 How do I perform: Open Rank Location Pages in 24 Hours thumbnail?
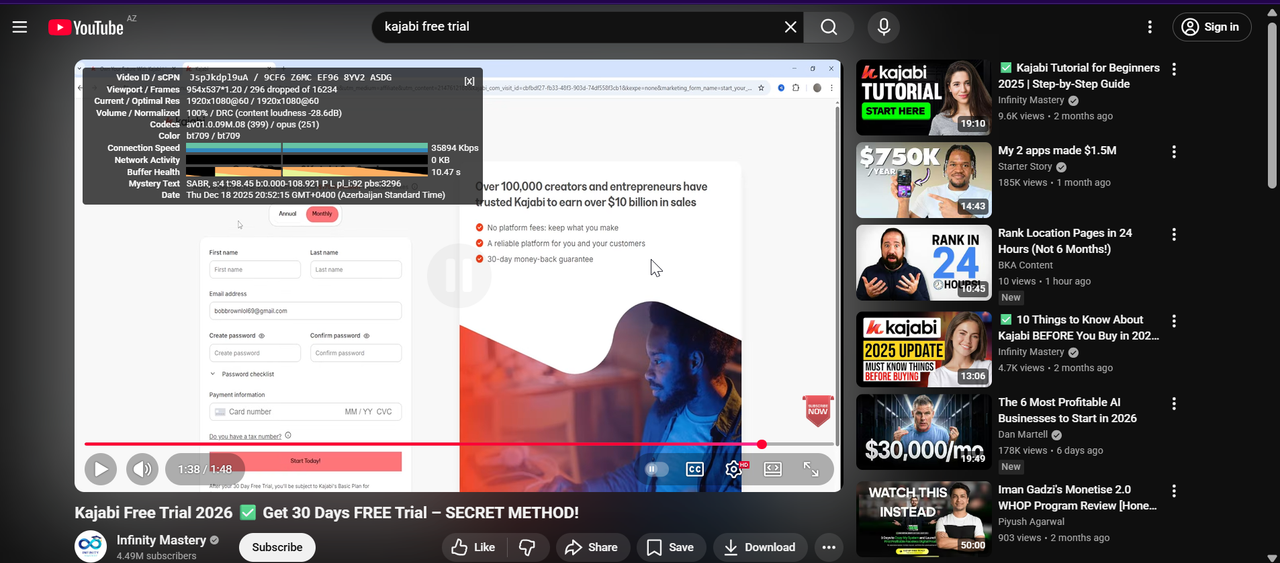[924, 262]
